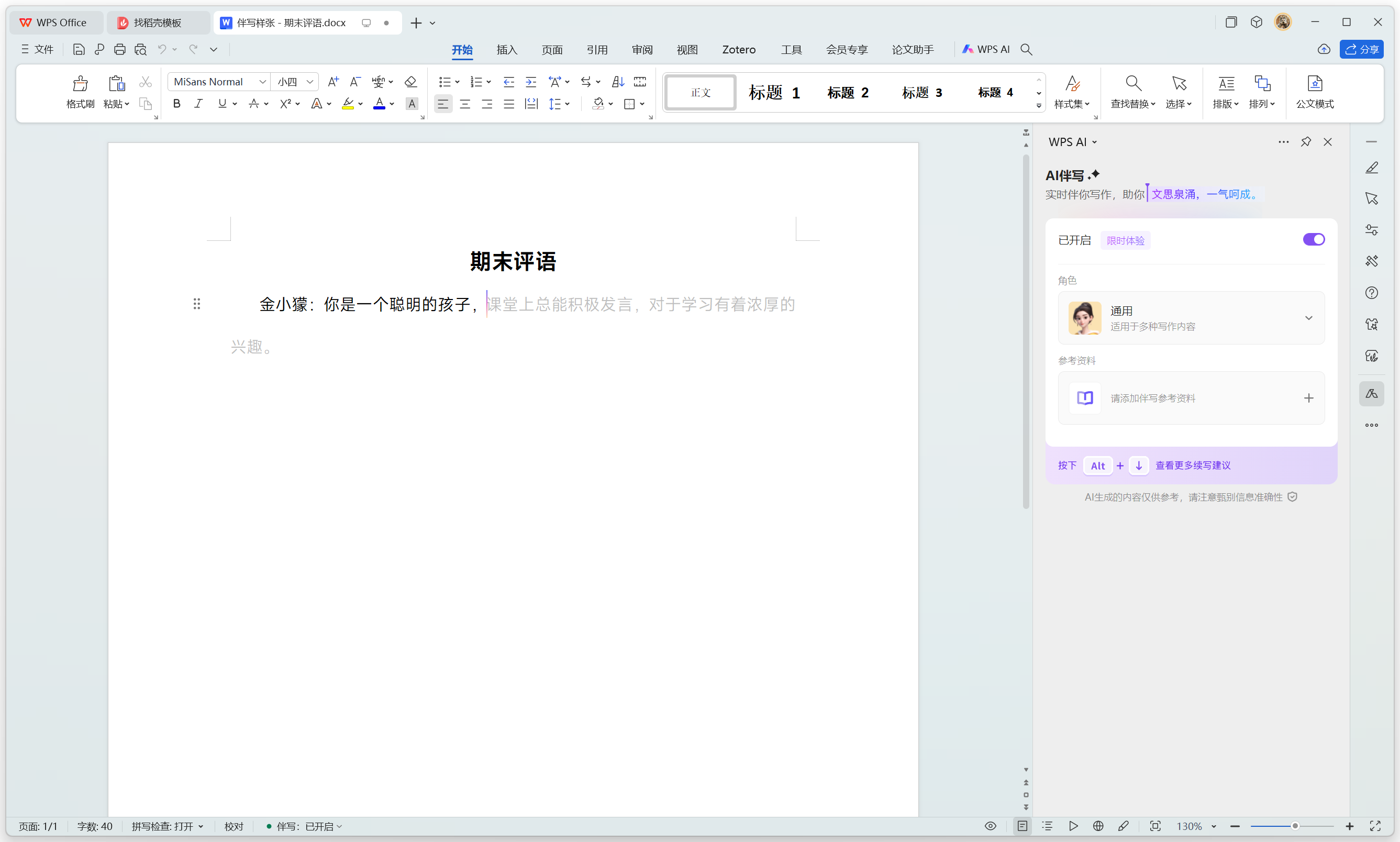Pin the WPS AI side panel
Screen dimensions: 1400x842
click(1305, 142)
